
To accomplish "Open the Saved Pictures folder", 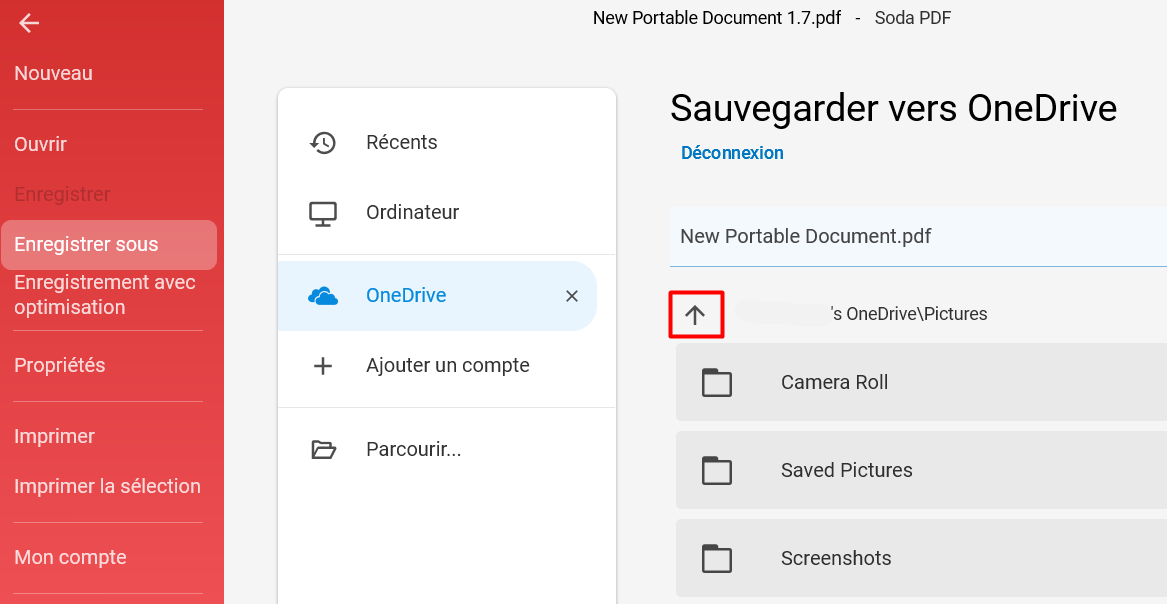I will pyautogui.click(x=921, y=470).
